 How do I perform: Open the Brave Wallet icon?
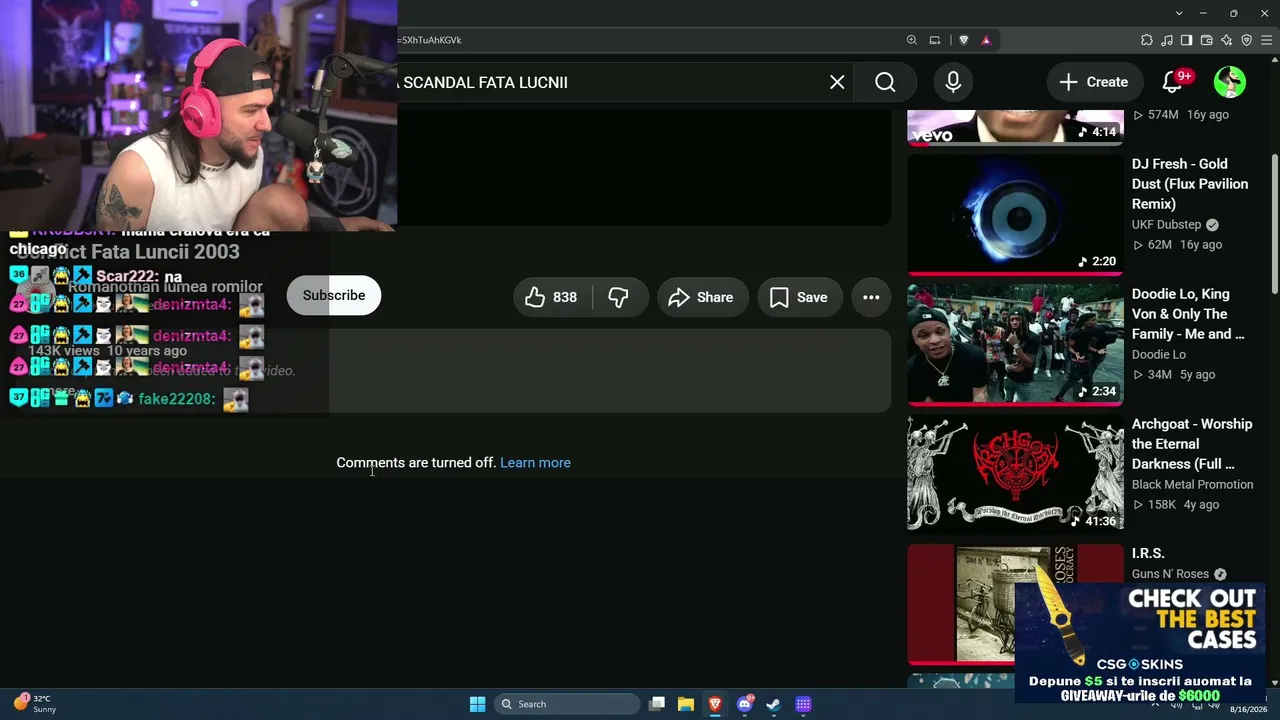pos(1207,40)
